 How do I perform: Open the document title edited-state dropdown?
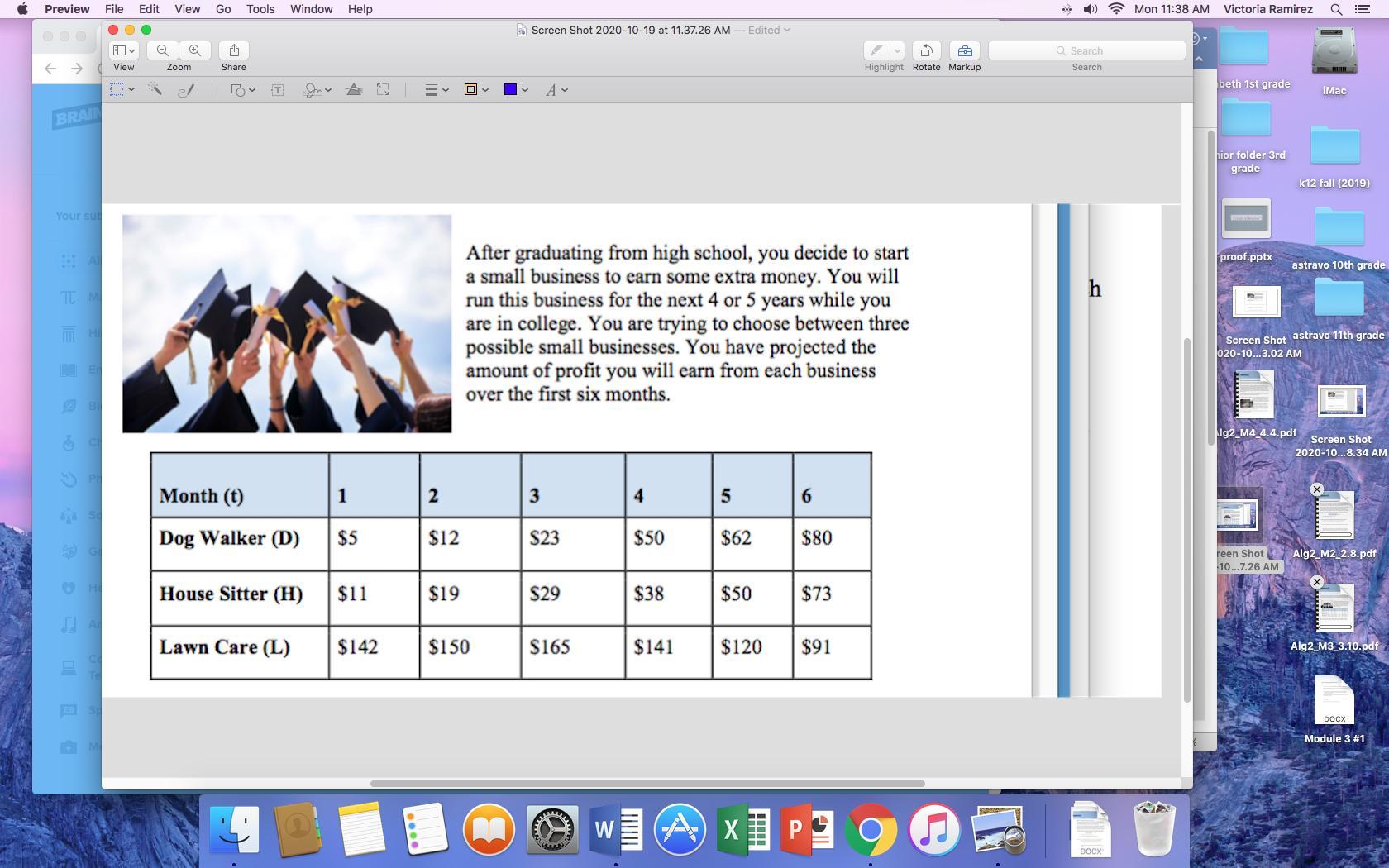click(x=786, y=30)
